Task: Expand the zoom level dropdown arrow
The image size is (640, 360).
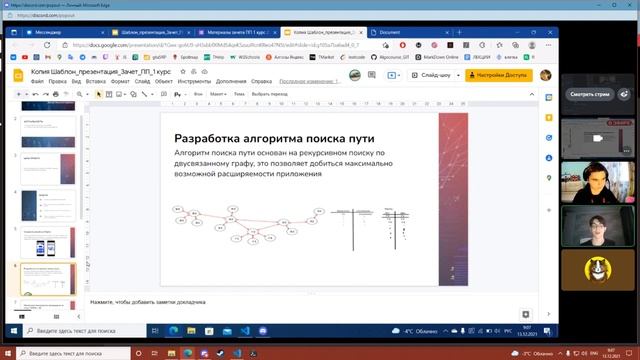Action: (x=87, y=94)
